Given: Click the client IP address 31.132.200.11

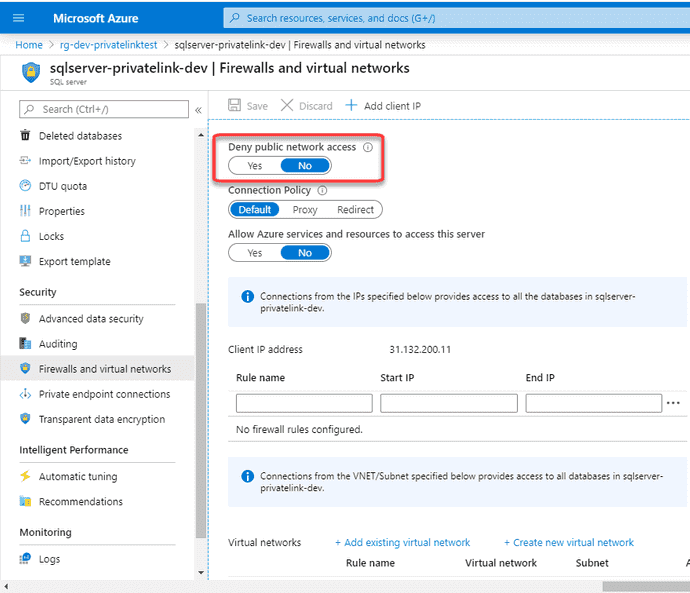Looking at the screenshot, I should click(x=420, y=349).
